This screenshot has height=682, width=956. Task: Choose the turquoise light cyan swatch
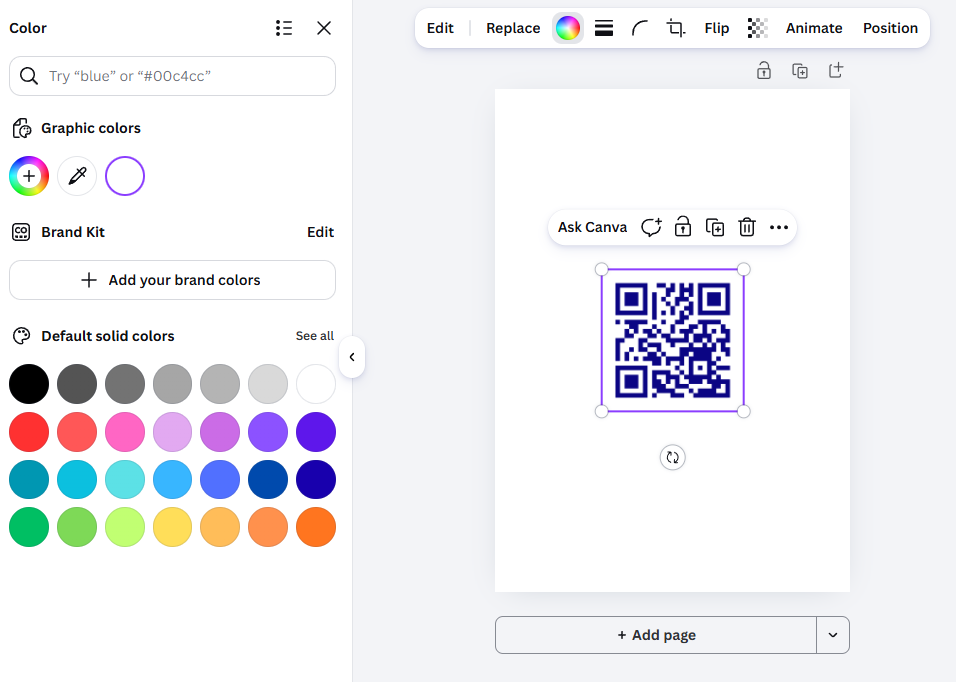tap(125, 480)
